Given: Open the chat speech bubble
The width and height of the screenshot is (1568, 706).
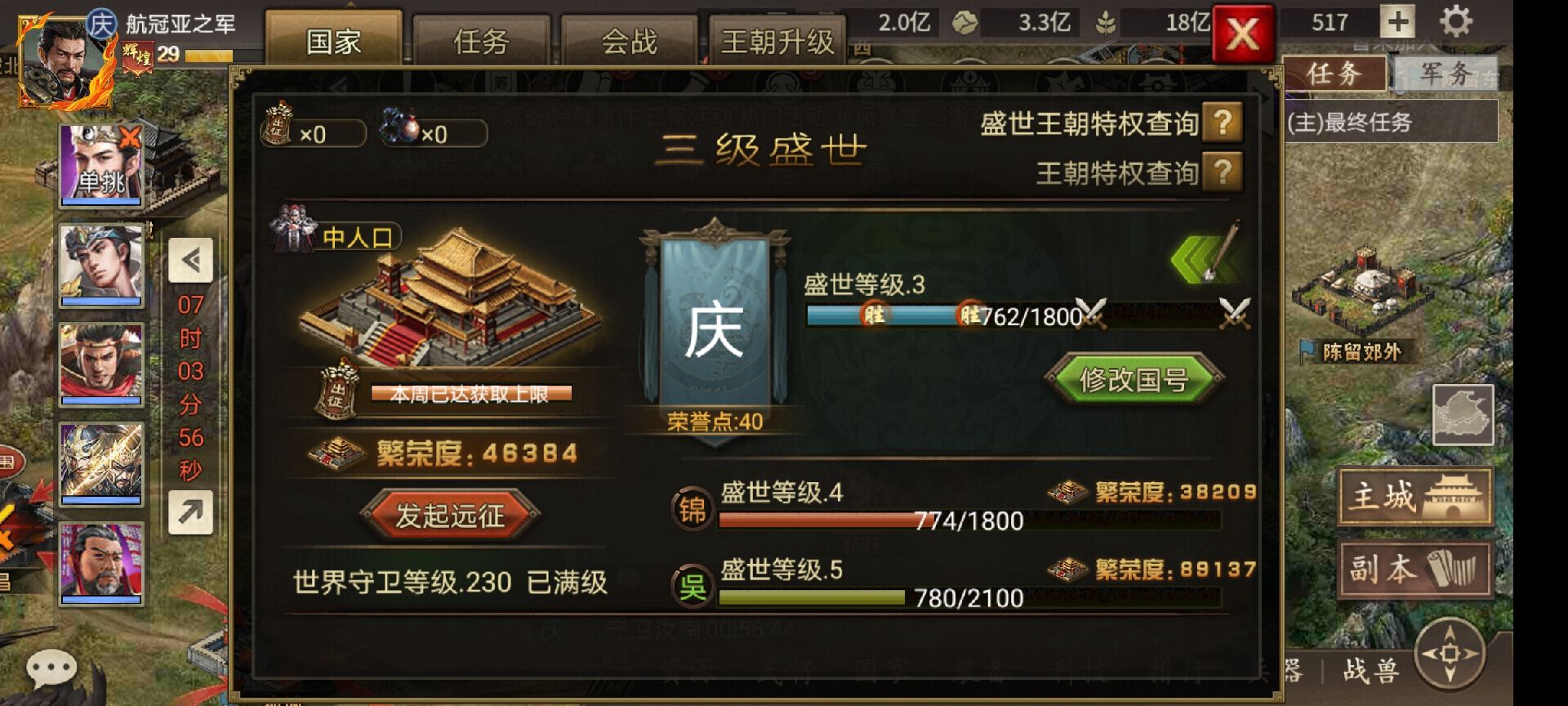Looking at the screenshot, I should 51,670.
